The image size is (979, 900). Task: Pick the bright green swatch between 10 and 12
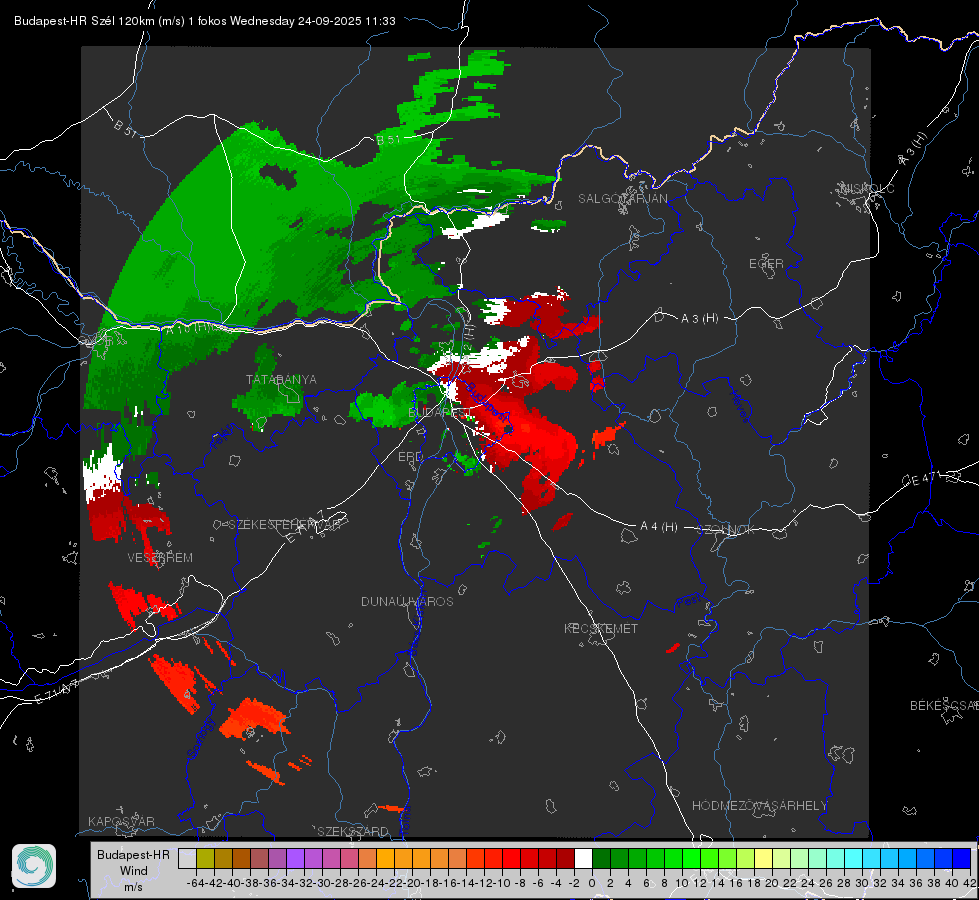tap(691, 858)
